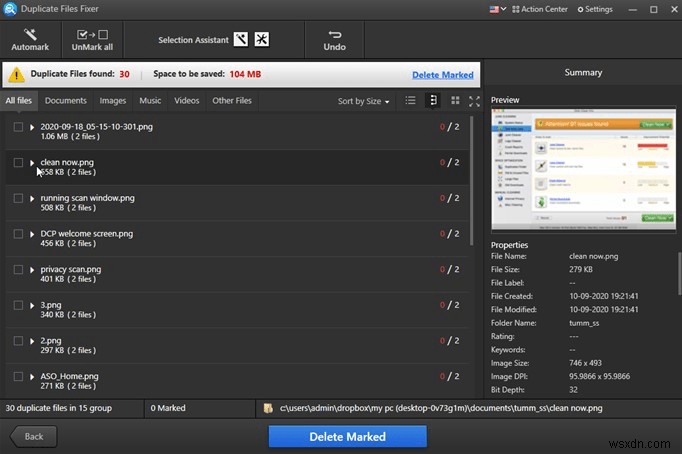Click the 746 x 493 Image Size value
This screenshot has height=454, width=682.
(585, 363)
